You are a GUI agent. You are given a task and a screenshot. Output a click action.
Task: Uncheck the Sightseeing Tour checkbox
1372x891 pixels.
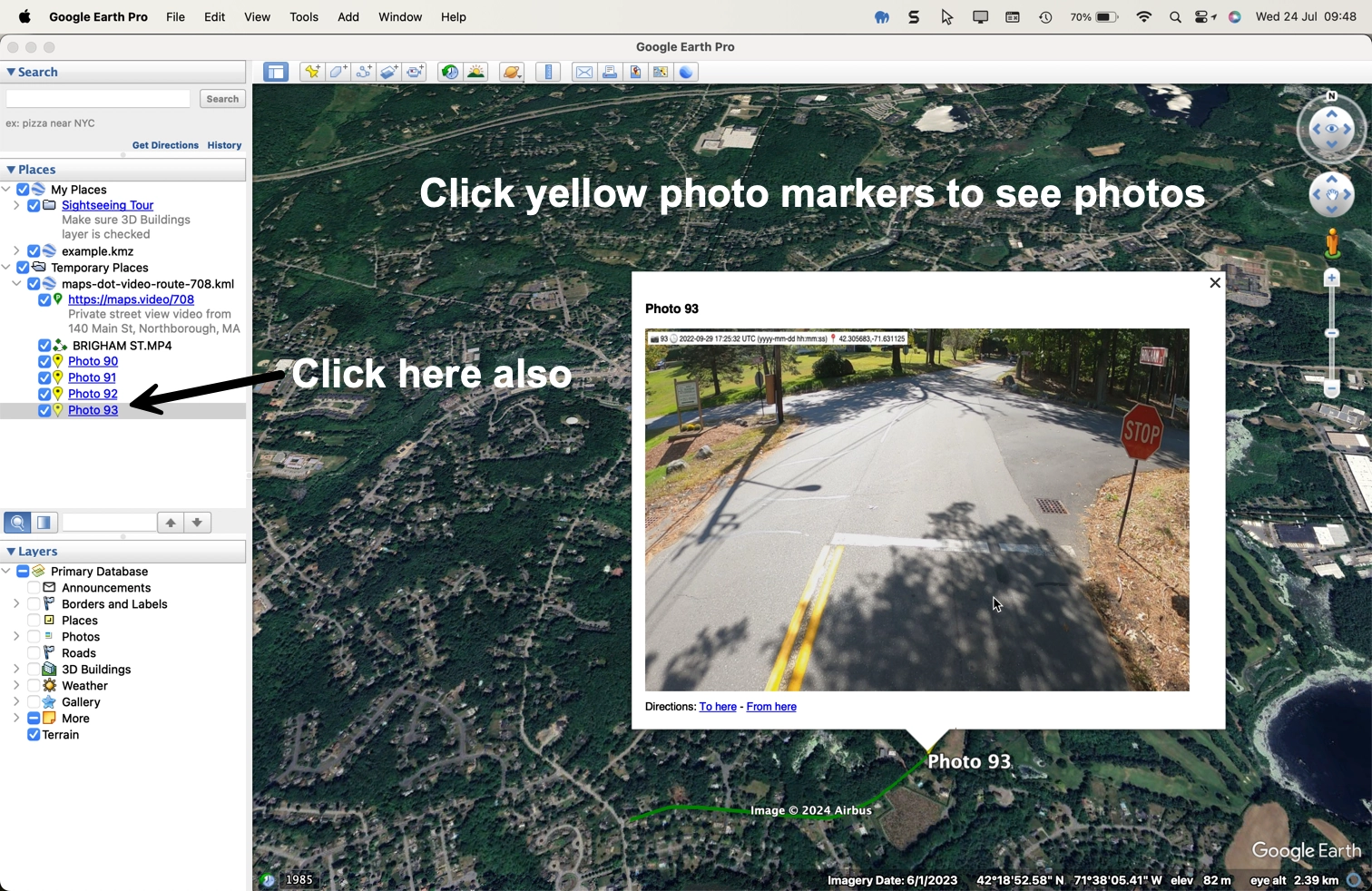tap(34, 206)
